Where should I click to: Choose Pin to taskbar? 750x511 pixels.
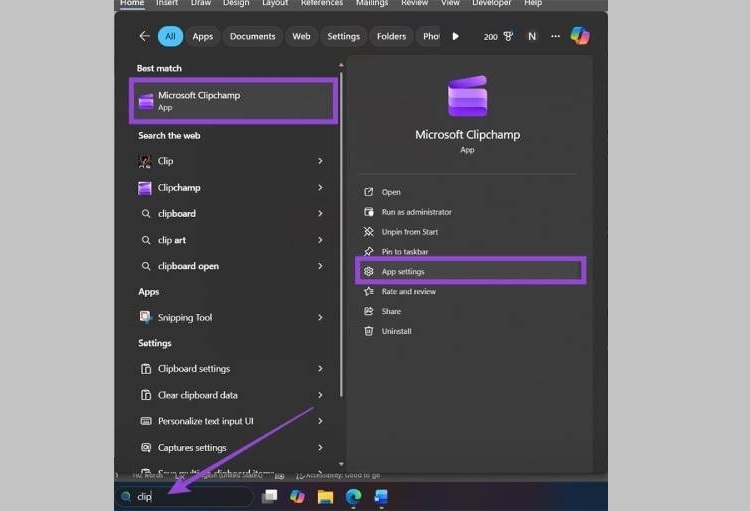point(405,252)
